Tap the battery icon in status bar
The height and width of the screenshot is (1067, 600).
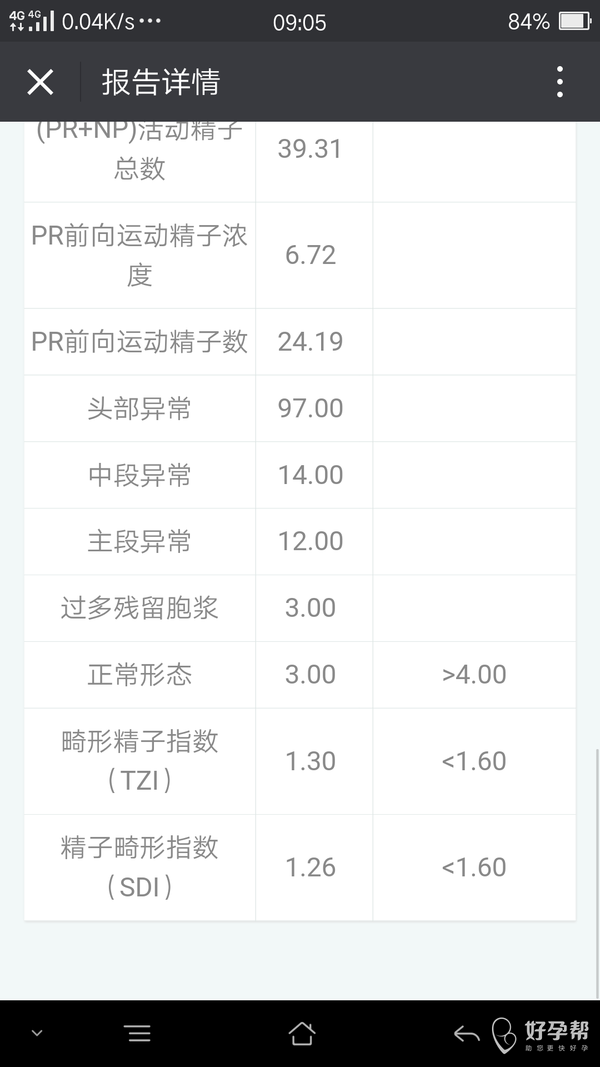575,21
